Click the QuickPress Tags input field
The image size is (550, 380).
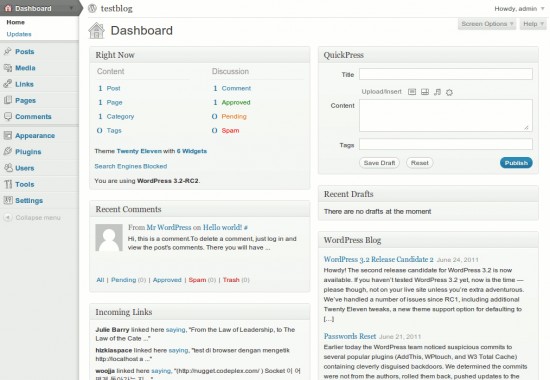[445, 144]
